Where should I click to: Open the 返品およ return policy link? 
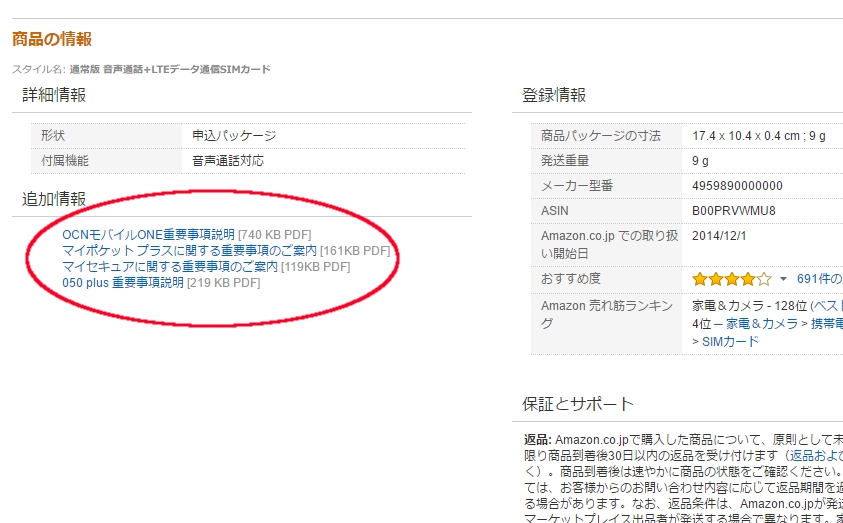[816, 455]
